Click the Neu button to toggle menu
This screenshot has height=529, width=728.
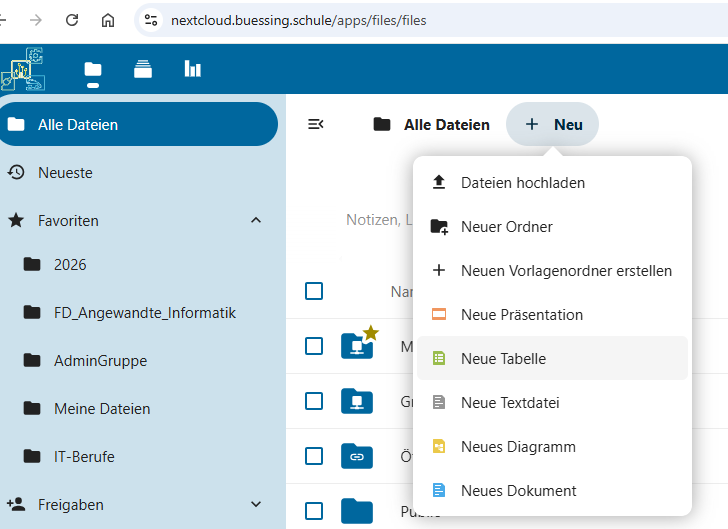[553, 125]
